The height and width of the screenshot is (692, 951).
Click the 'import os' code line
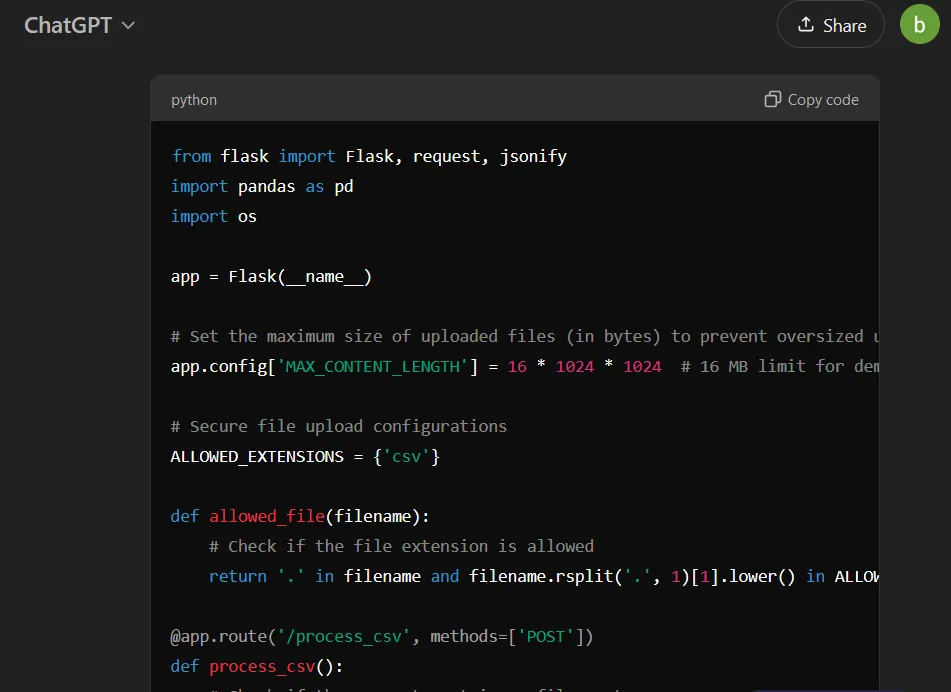tap(213, 217)
